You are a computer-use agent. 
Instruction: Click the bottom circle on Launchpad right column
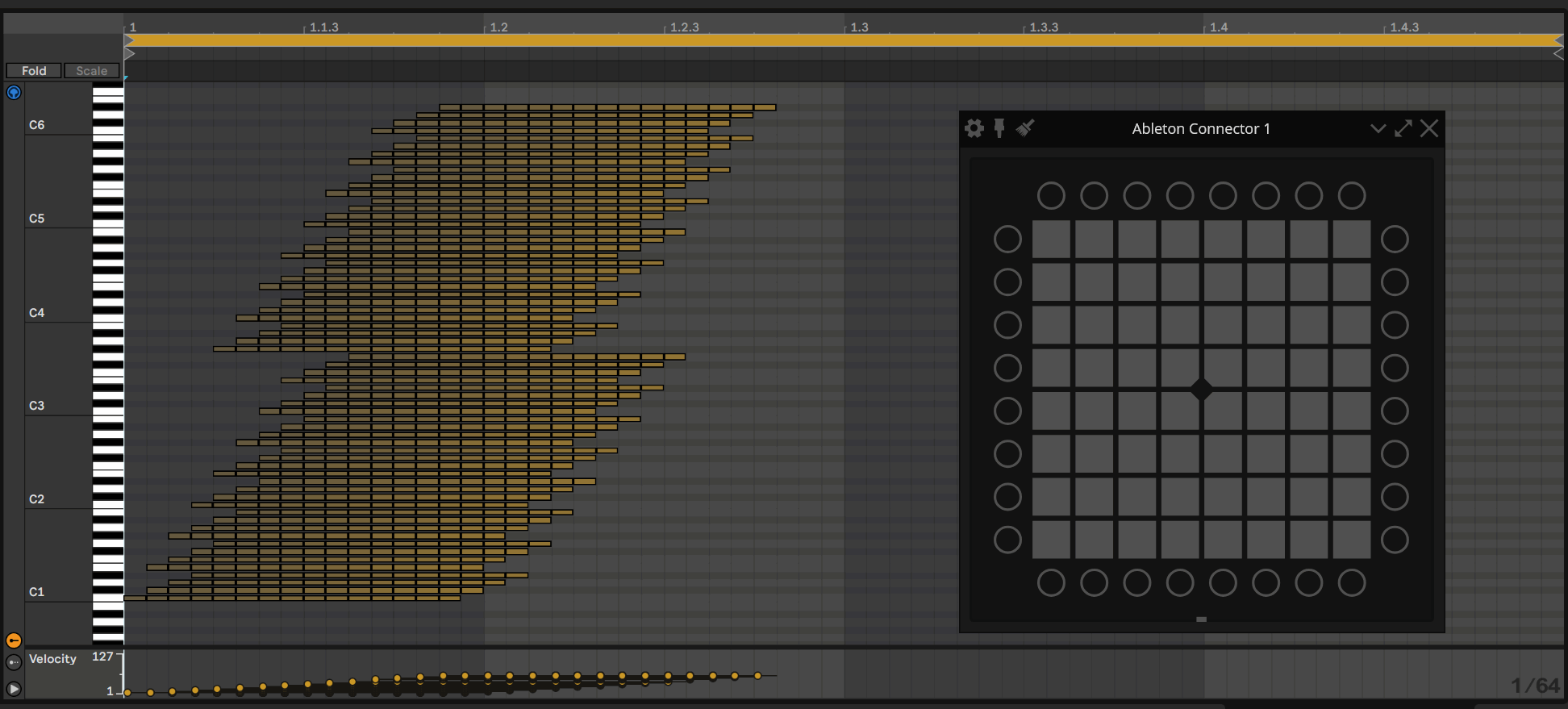coord(1395,540)
